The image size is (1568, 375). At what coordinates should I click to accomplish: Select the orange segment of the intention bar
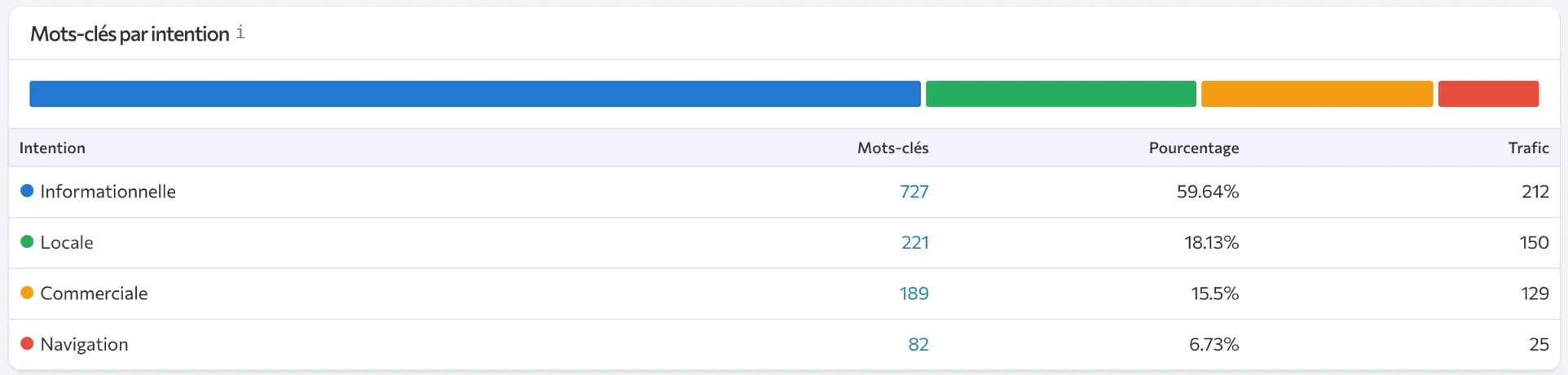click(x=1316, y=94)
